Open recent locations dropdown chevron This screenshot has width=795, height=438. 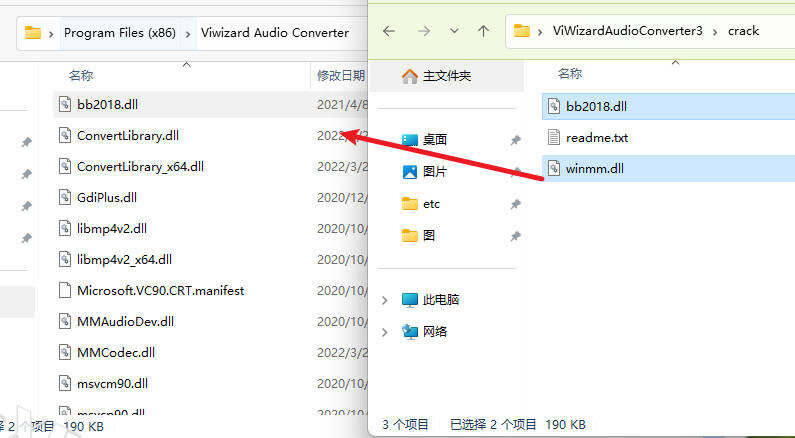click(454, 31)
